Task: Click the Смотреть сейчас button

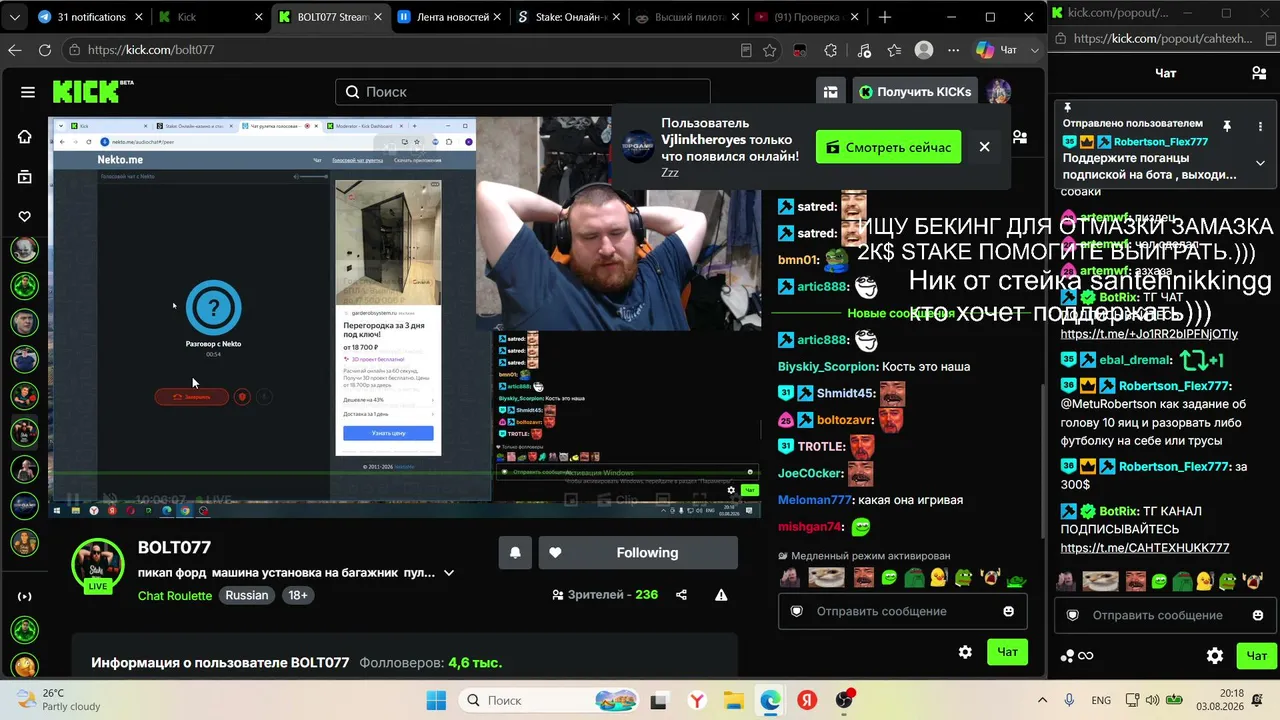Action: point(889,147)
